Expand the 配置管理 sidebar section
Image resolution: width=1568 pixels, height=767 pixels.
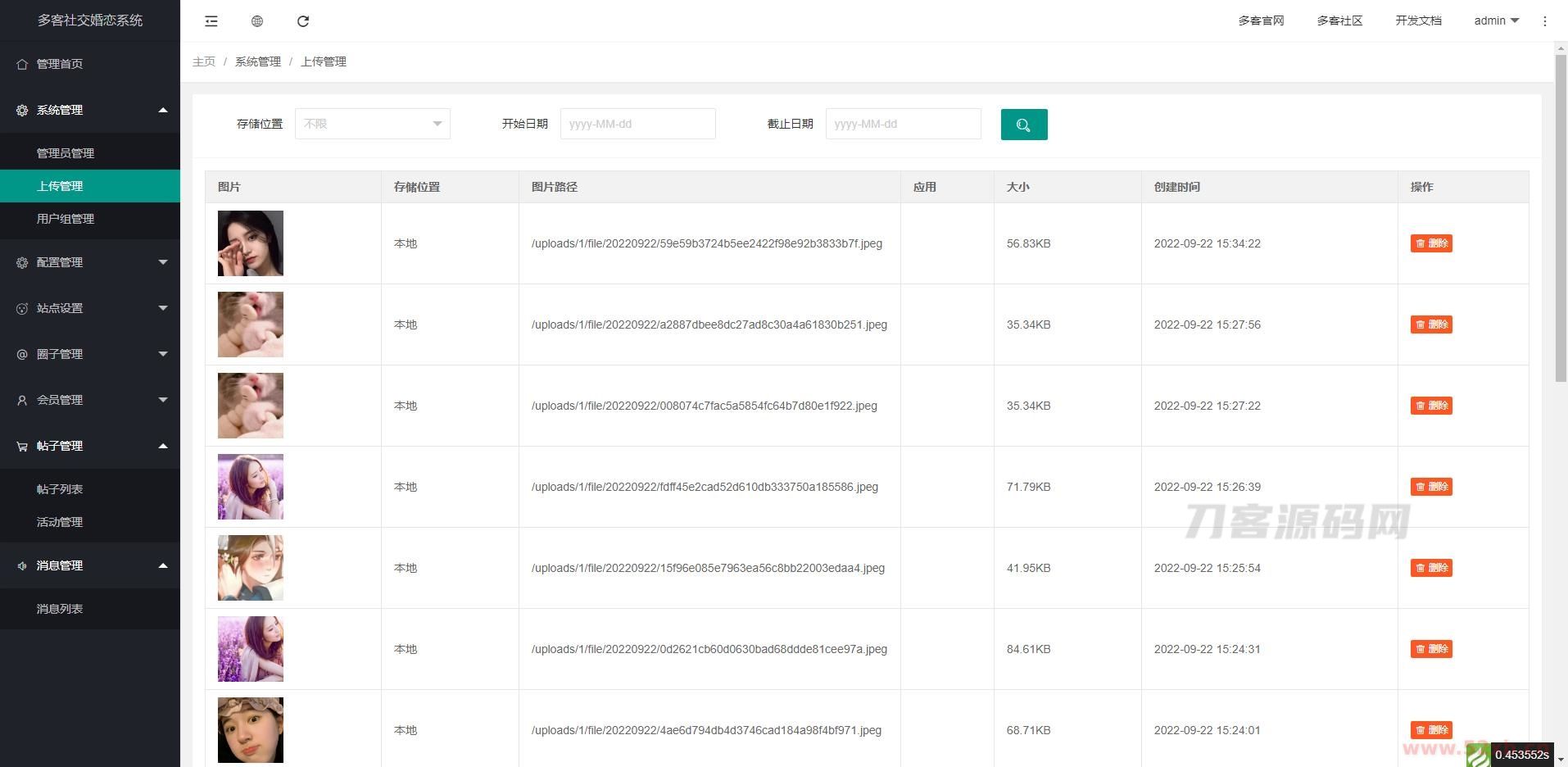[89, 262]
